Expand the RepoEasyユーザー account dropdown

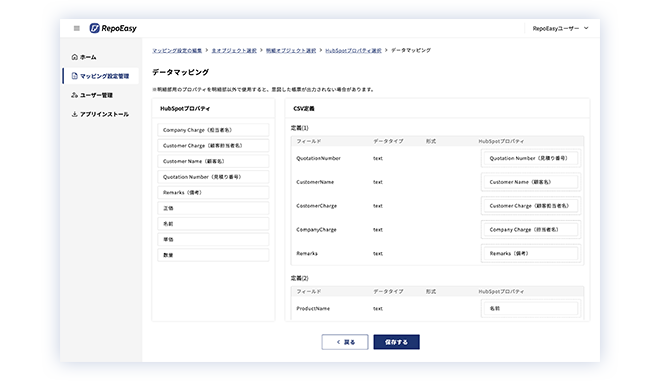560,28
